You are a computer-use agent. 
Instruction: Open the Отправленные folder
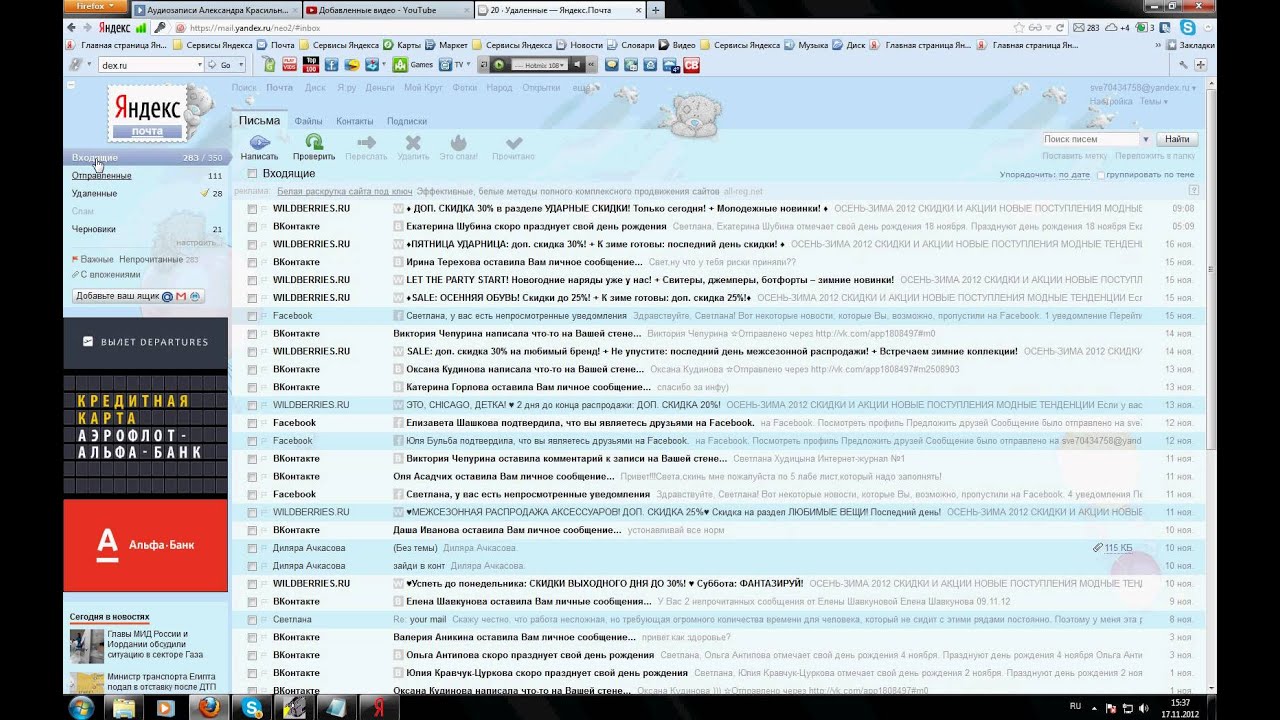pyautogui.click(x=101, y=175)
